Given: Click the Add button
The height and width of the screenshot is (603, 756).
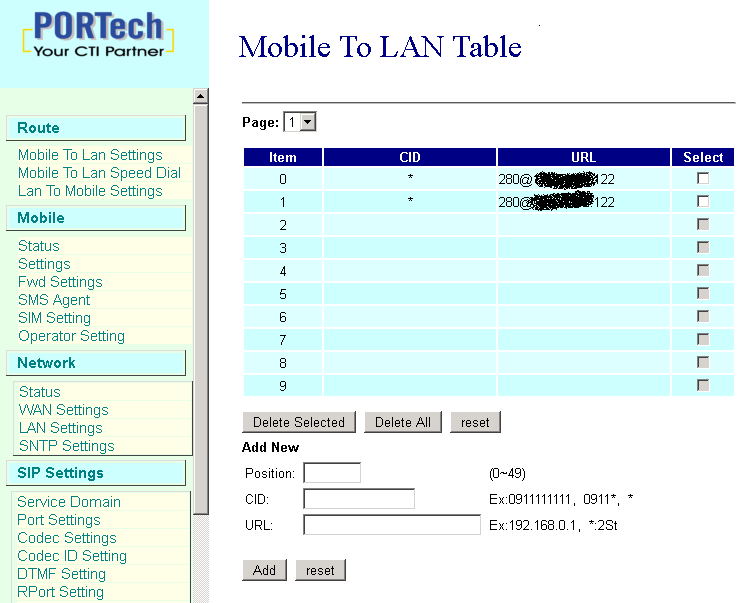Looking at the screenshot, I should (x=264, y=570).
